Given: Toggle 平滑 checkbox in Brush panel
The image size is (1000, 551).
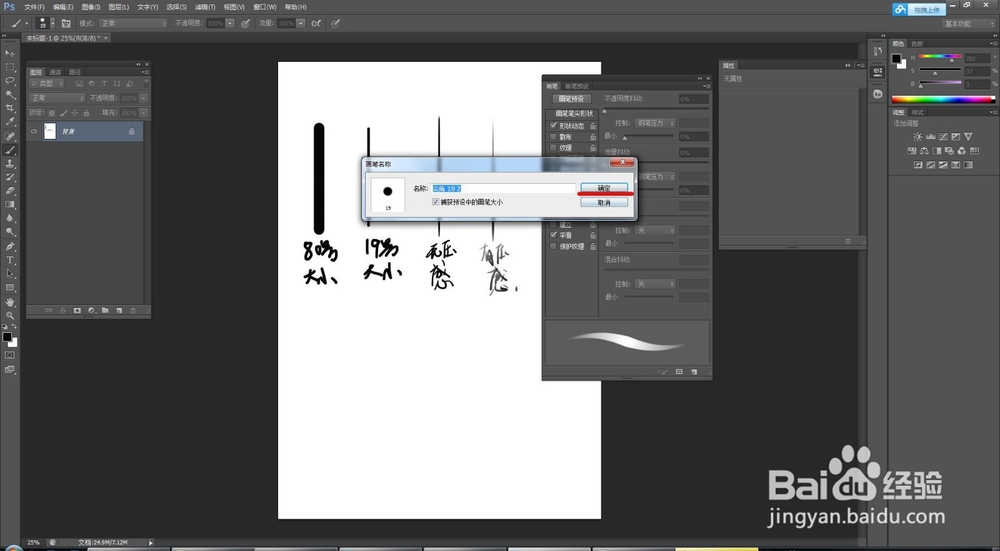Looking at the screenshot, I should coord(553,235).
